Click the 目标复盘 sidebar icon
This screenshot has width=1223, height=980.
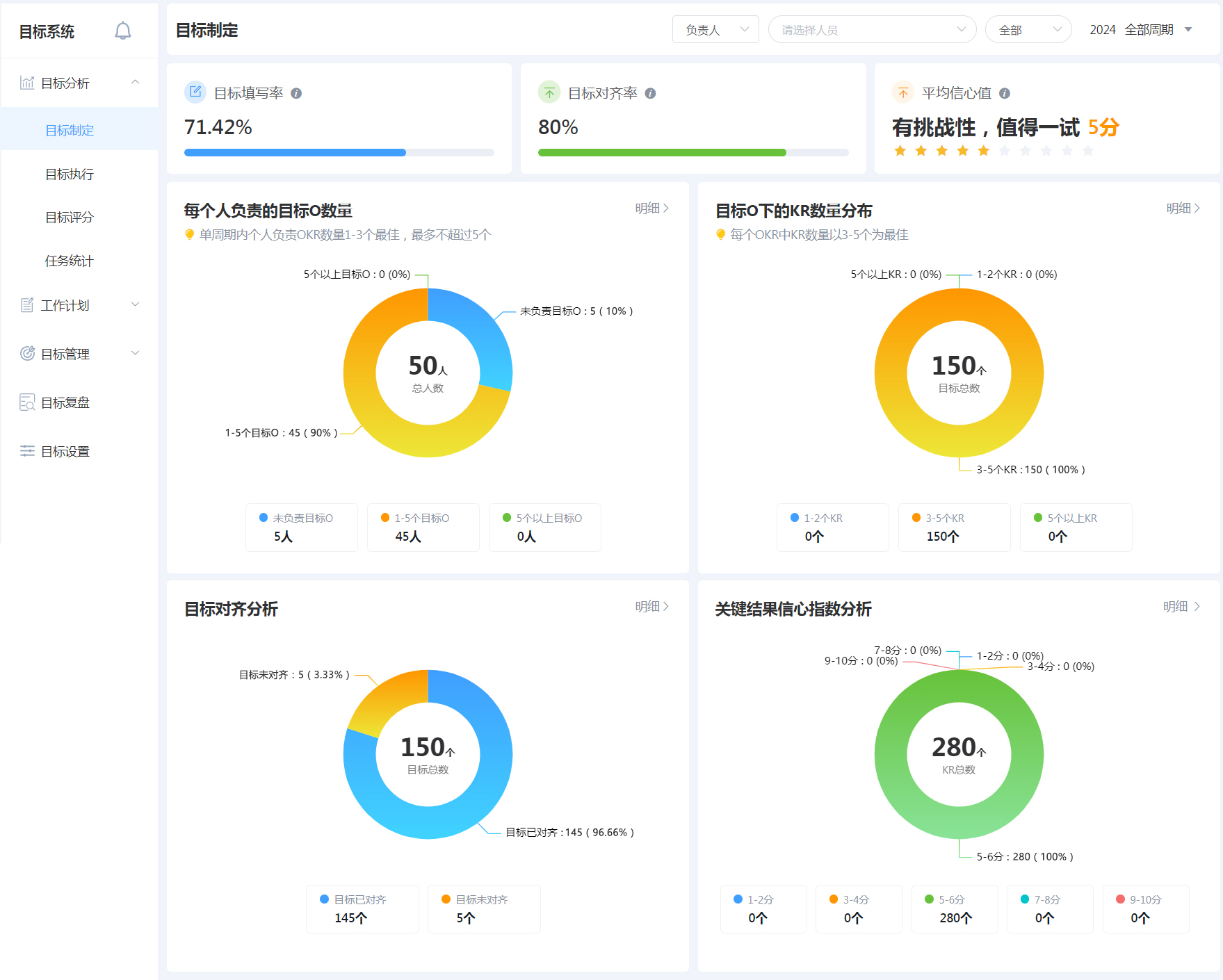(27, 402)
